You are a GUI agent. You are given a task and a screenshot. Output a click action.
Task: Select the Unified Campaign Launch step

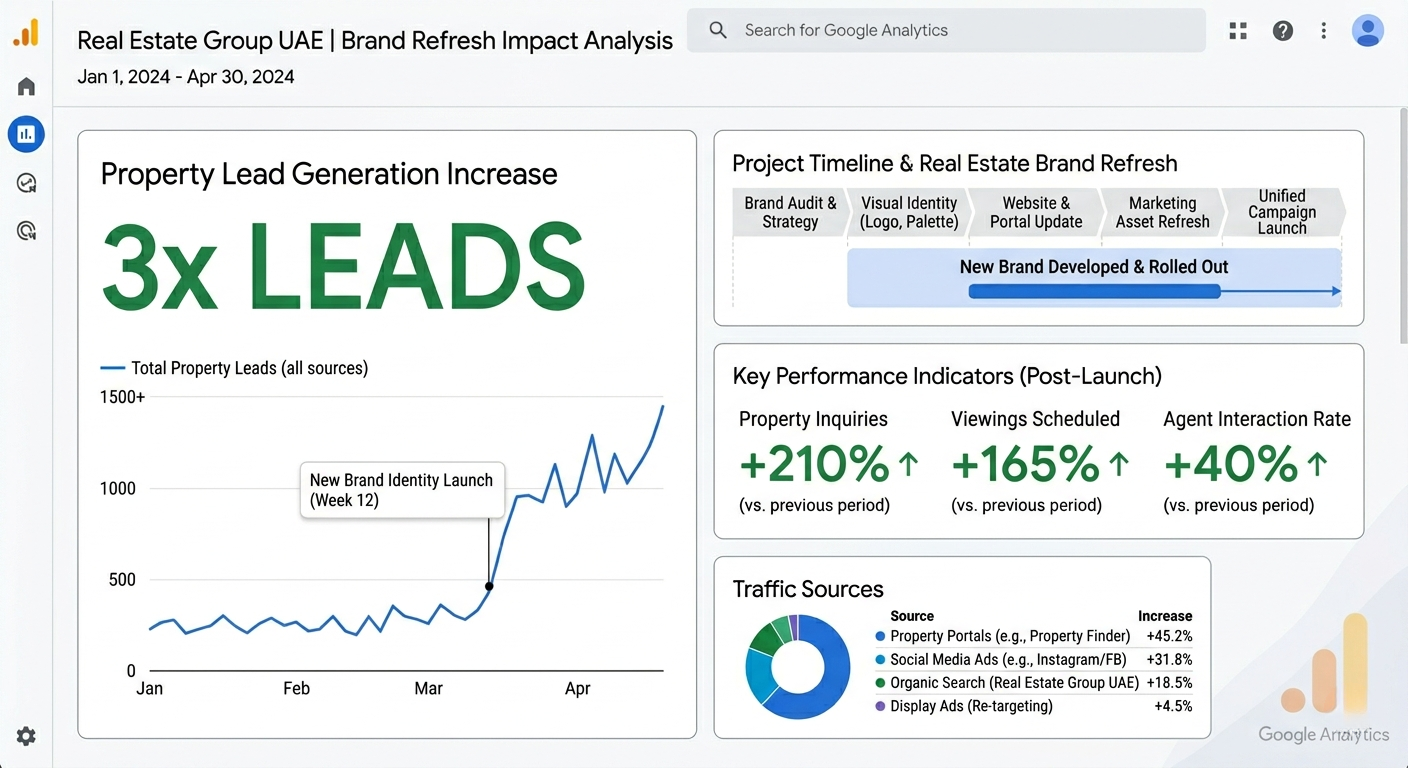(x=1283, y=212)
